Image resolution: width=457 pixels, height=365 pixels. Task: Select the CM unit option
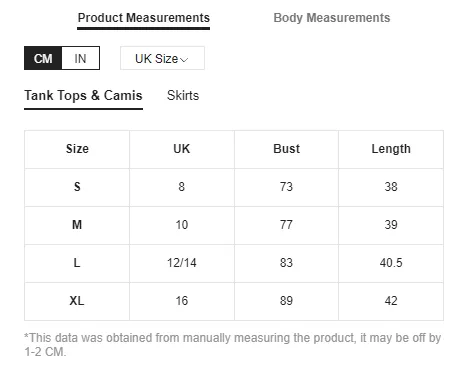(x=43, y=58)
